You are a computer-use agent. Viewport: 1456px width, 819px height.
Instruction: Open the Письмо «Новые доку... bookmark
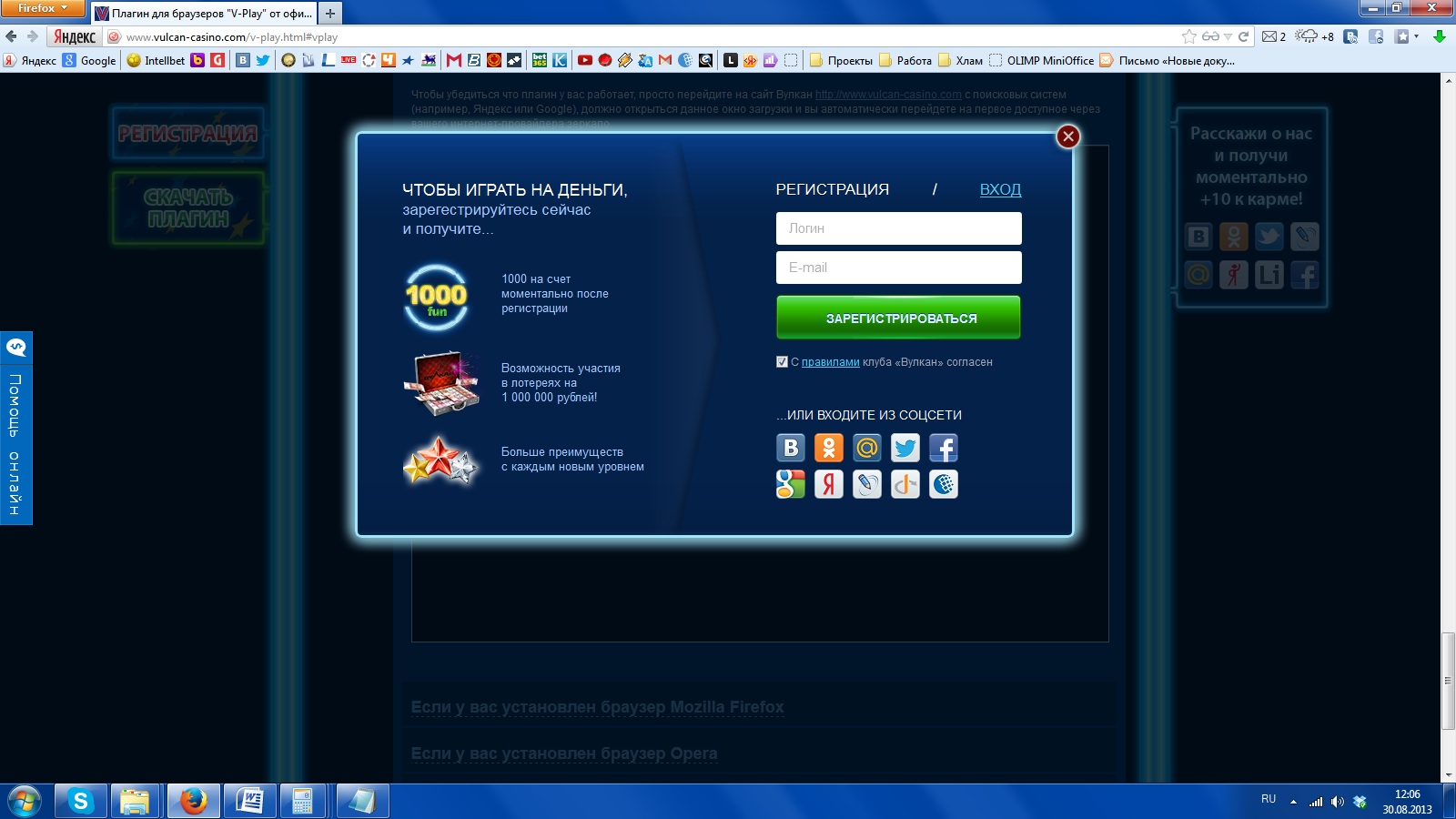(x=1168, y=60)
